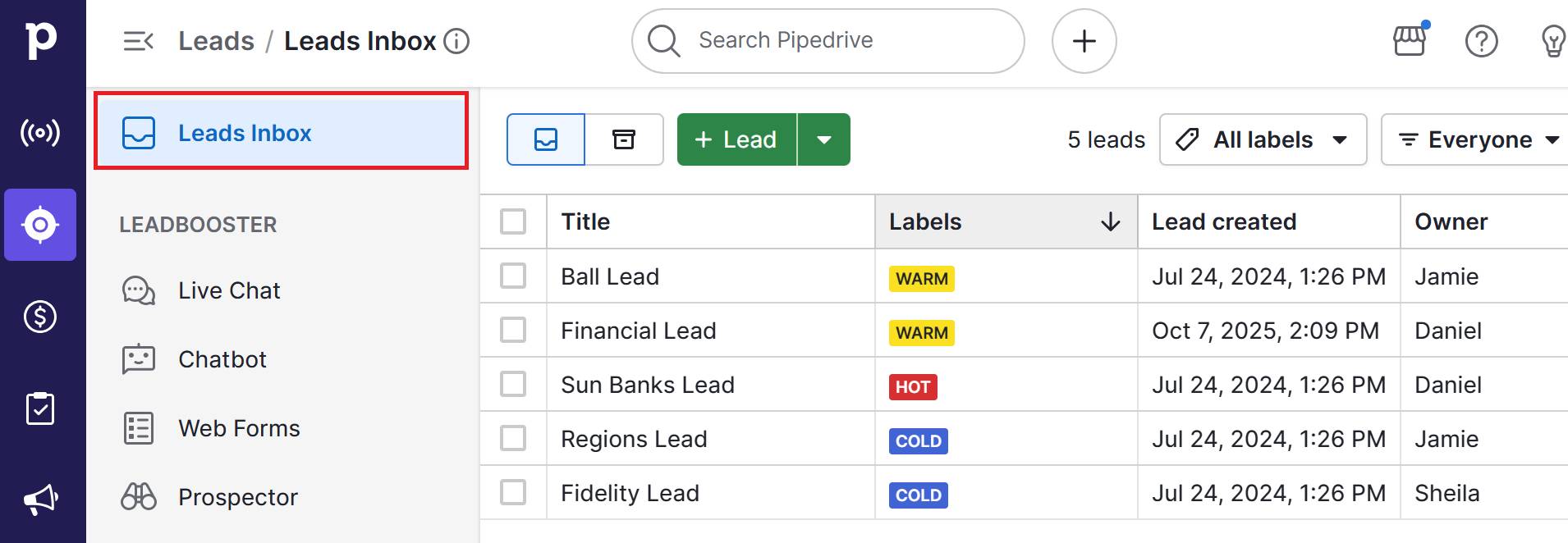This screenshot has width=1568, height=543.
Task: Check the Sun Banks Lead row checkbox
Action: [513, 384]
